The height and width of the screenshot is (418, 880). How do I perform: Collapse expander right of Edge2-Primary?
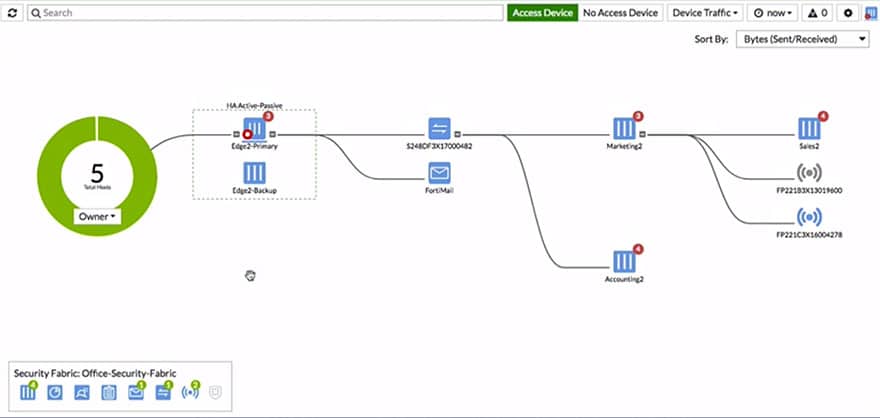point(272,134)
